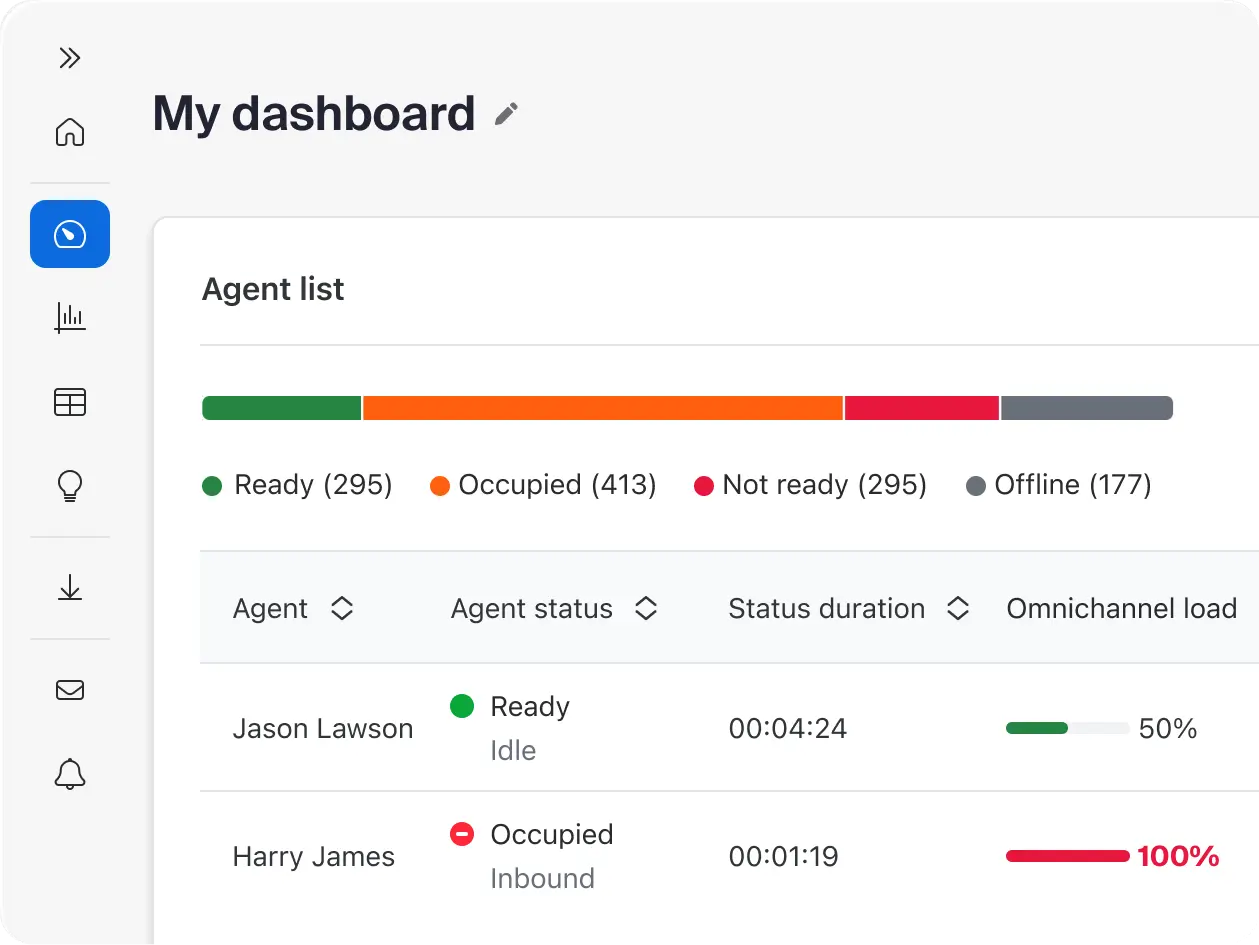Open the analytics bar chart icon
This screenshot has width=1259, height=945.
click(x=69, y=318)
